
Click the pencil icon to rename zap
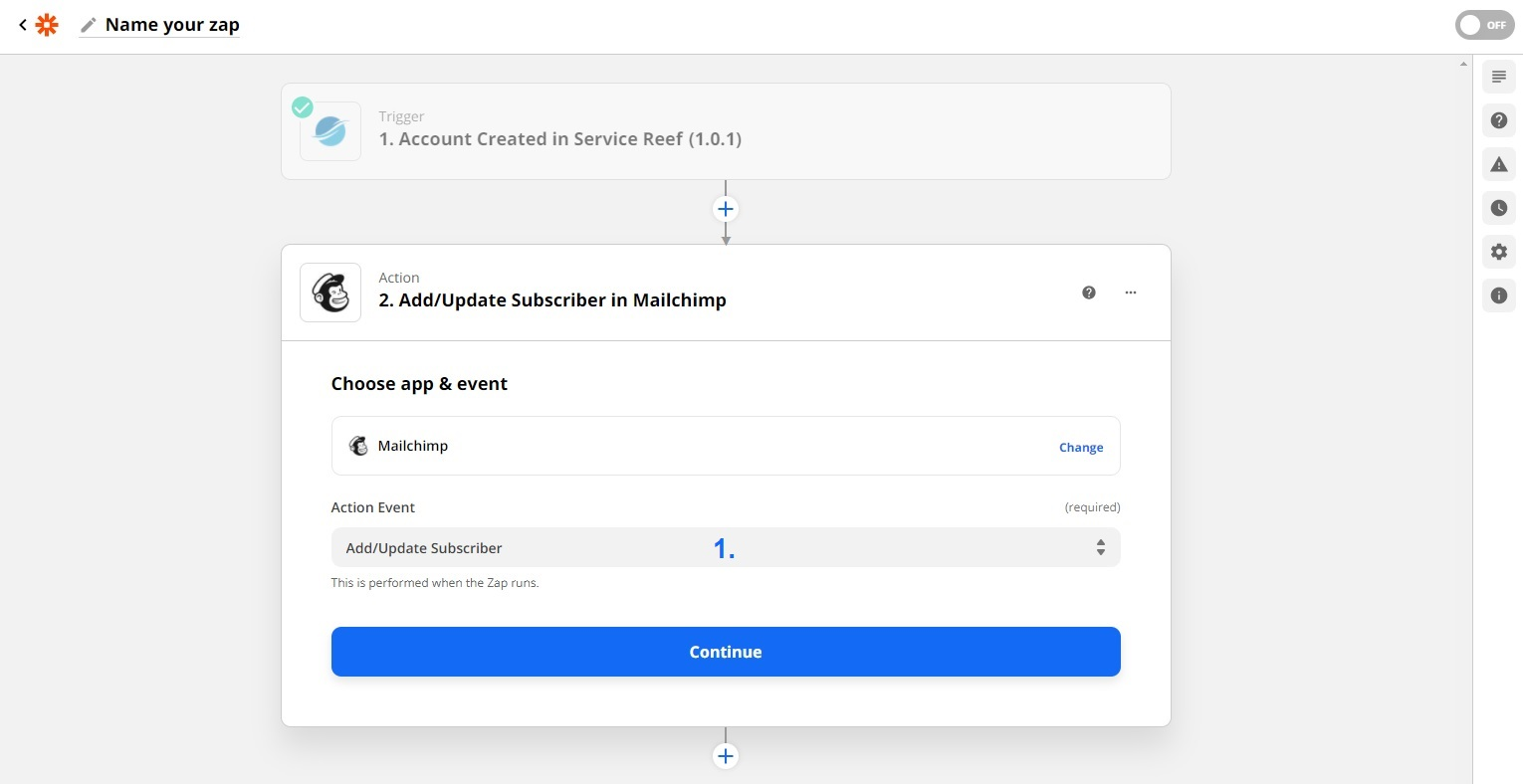[89, 25]
